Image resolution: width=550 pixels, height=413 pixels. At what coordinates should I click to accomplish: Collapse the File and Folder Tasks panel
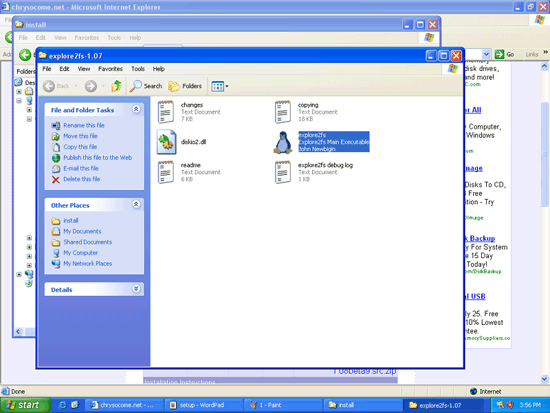tap(136, 109)
